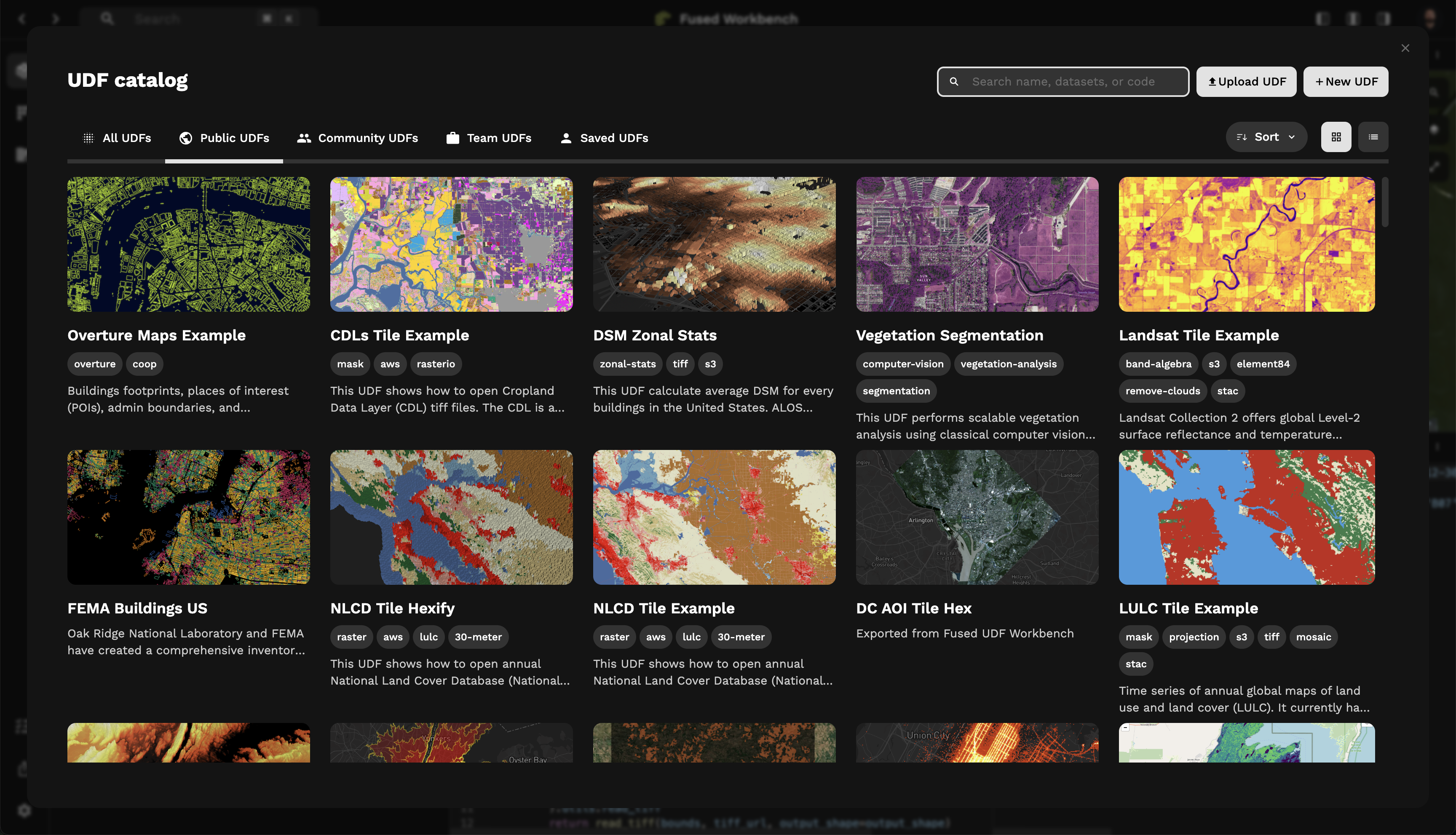Click the raster tag on NLCD Tile Hexify

click(x=351, y=637)
